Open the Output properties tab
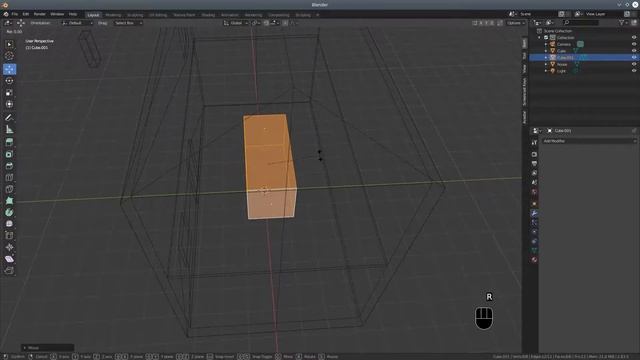Image resolution: width=640 pixels, height=360 pixels. point(534,164)
